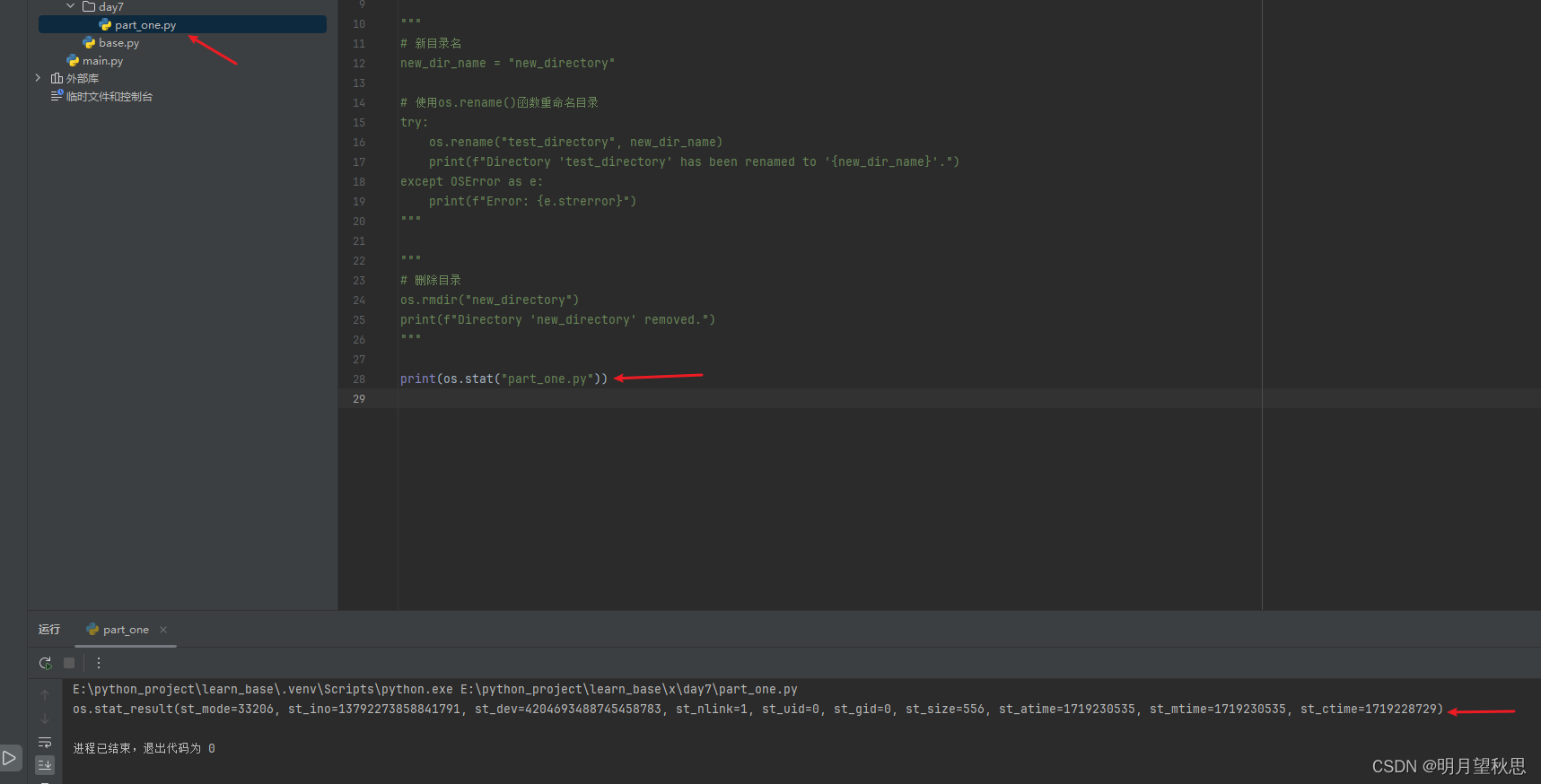Rerun part_one with the rerun icon
1541x784 pixels.
45,663
